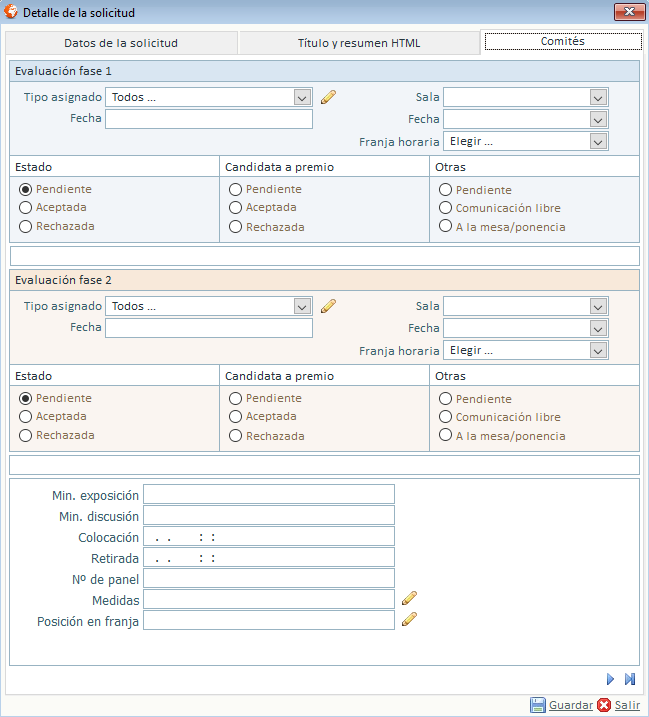Click the Guardar link
This screenshot has width=649, height=717.
coord(570,705)
